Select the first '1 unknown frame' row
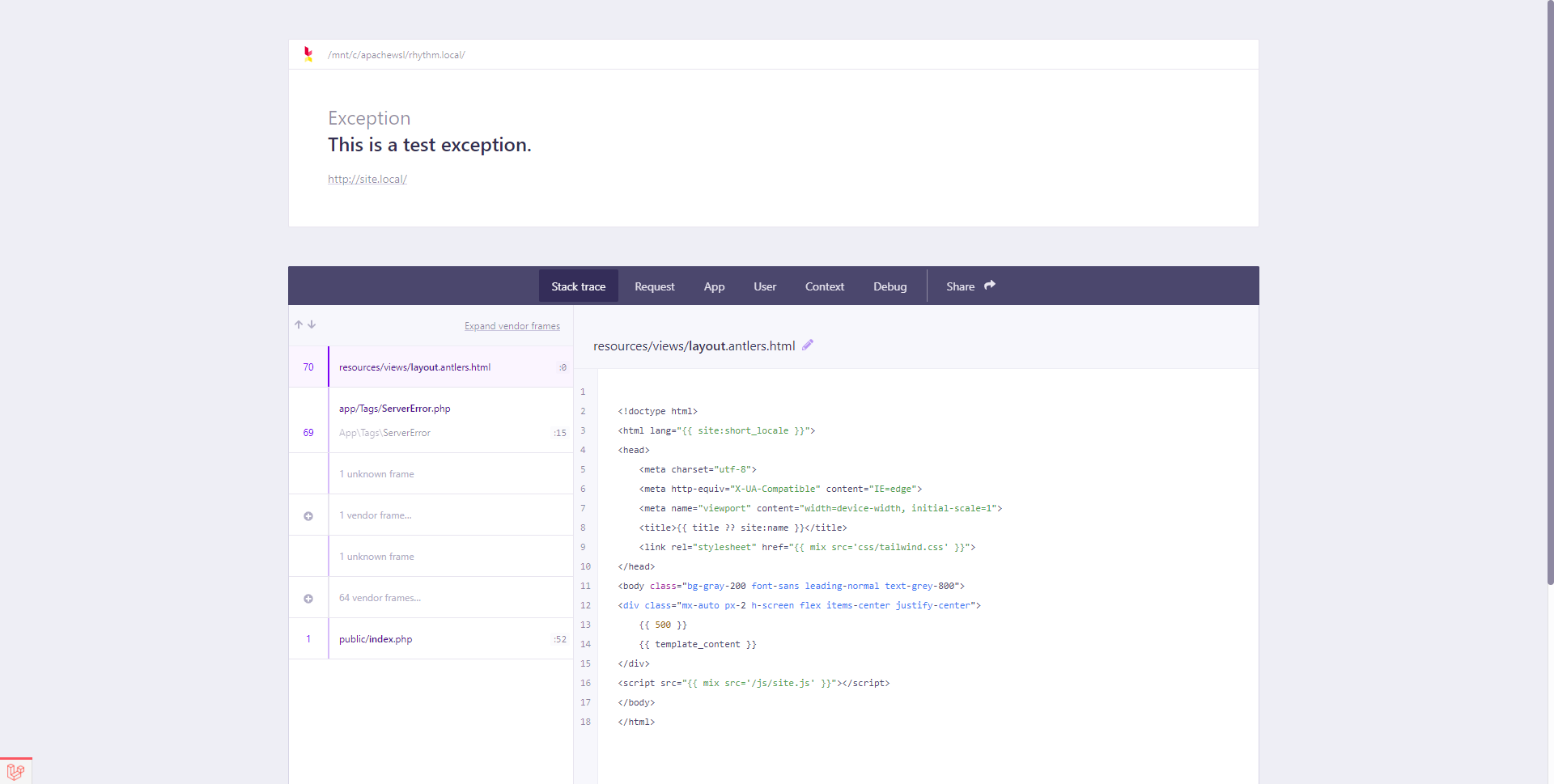 tap(431, 474)
